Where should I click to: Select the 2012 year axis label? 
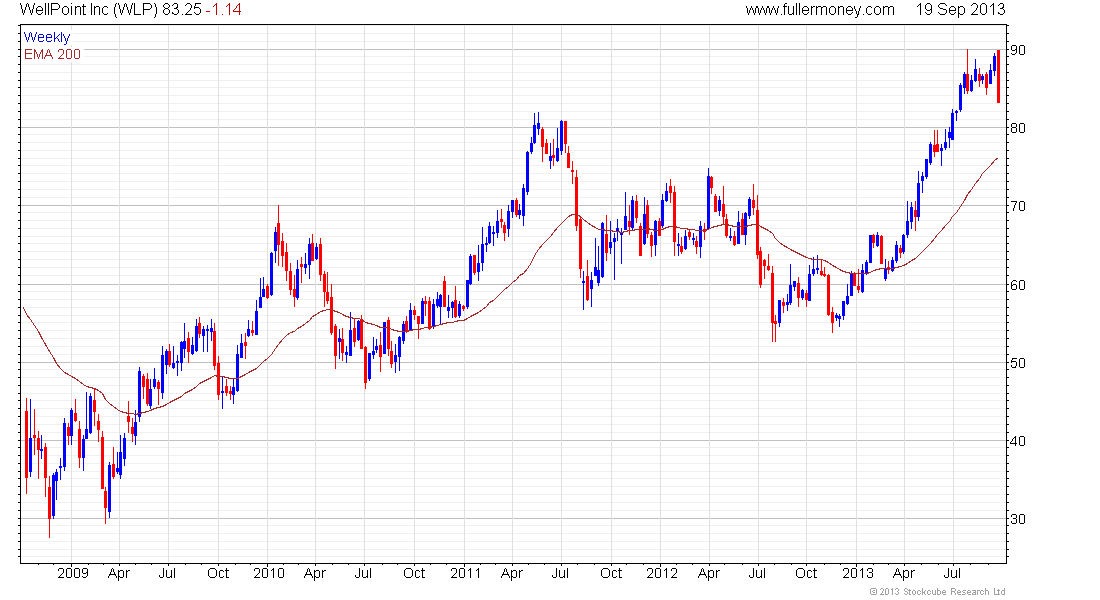pos(662,573)
